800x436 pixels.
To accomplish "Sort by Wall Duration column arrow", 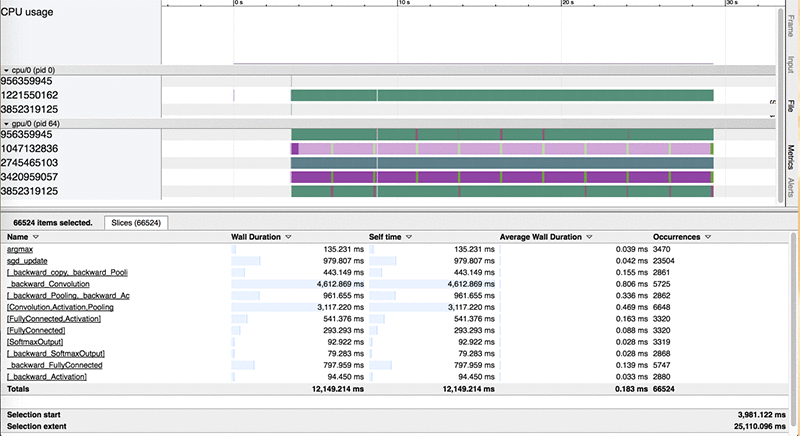I will point(288,237).
